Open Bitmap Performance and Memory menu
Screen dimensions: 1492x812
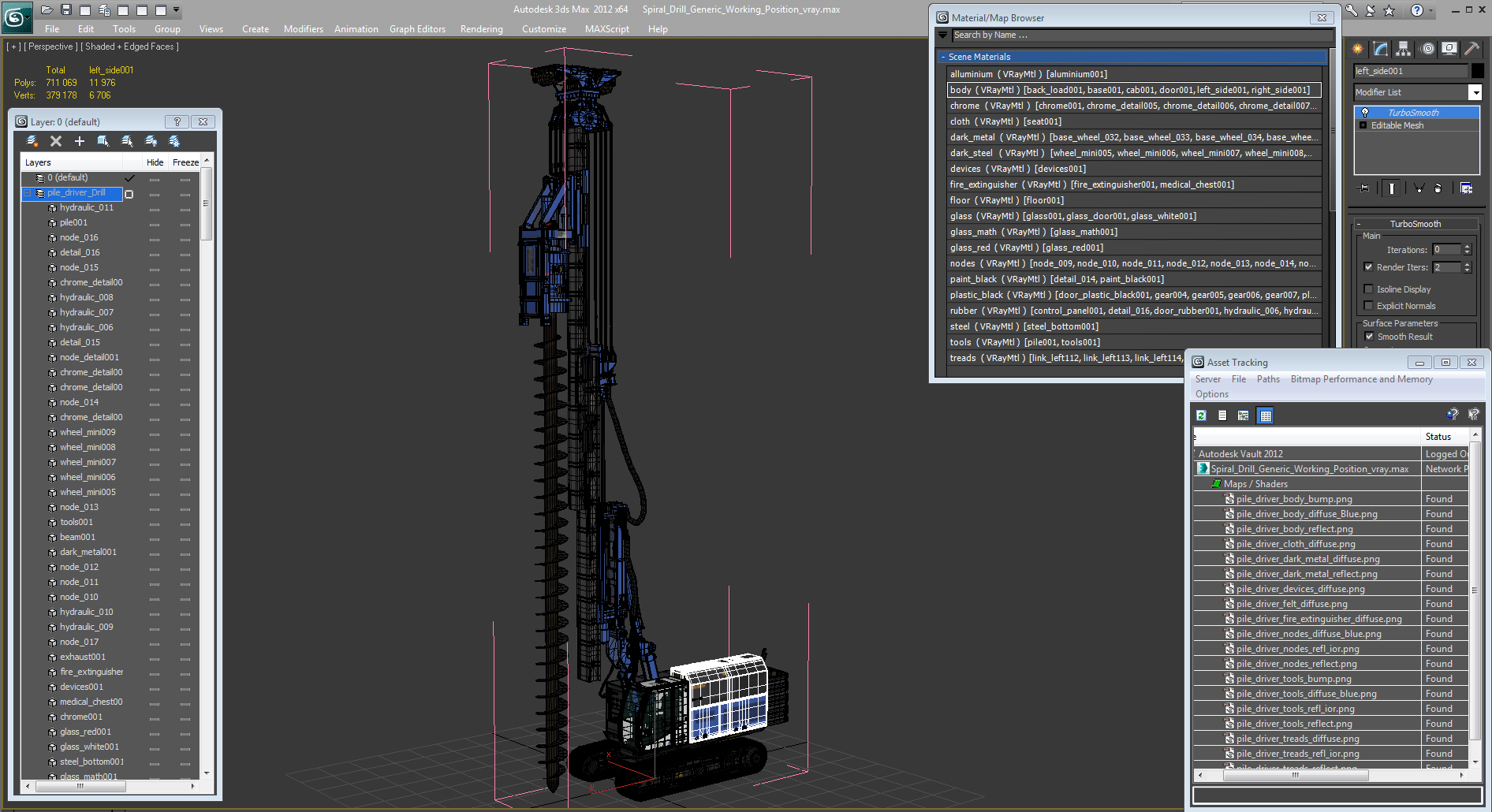(x=1361, y=379)
